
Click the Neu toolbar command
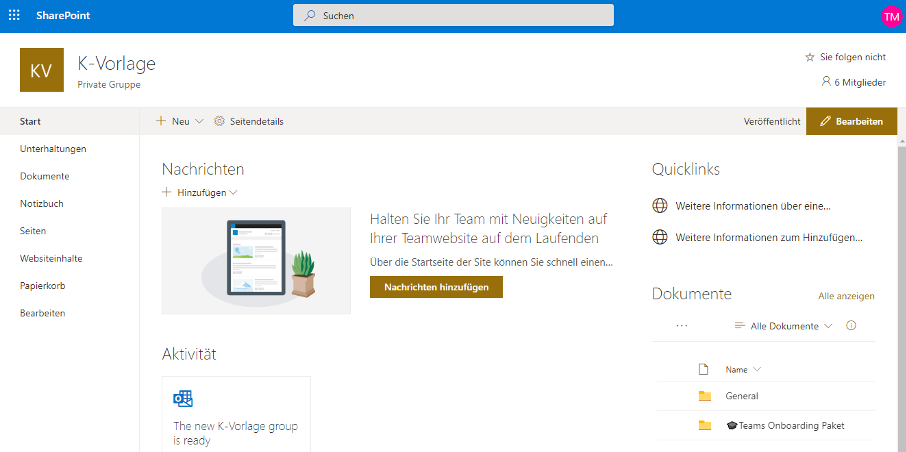(180, 121)
